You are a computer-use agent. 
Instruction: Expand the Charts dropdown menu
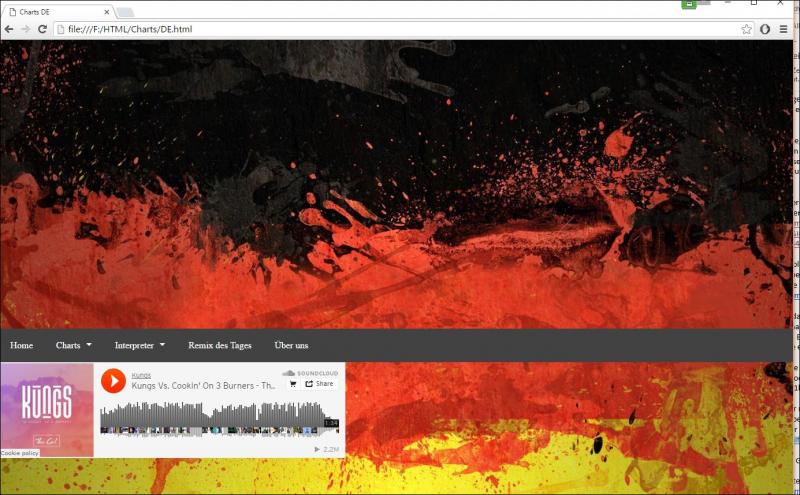pyautogui.click(x=73, y=345)
